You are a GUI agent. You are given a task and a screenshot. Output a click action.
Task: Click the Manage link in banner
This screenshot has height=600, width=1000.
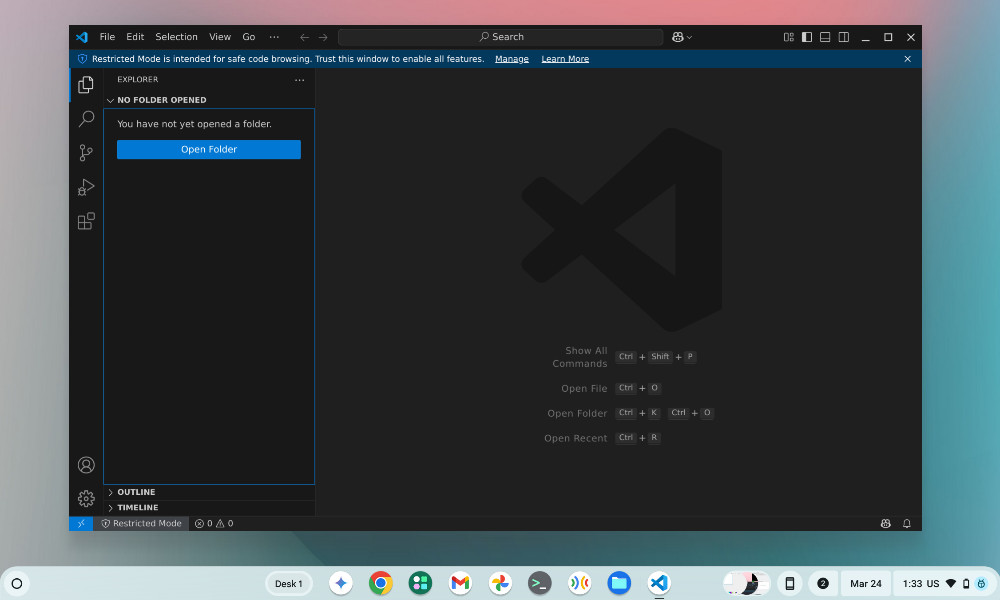[x=512, y=59]
